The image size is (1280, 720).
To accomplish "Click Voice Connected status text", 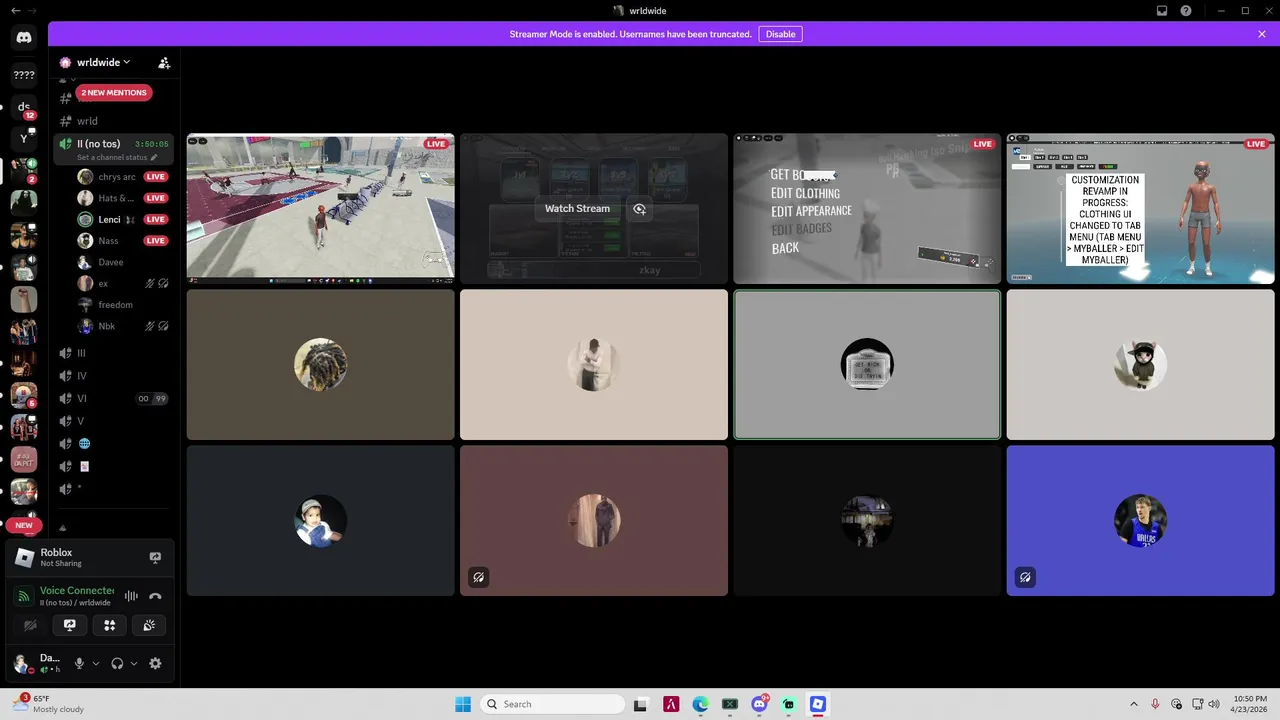I will [76, 590].
